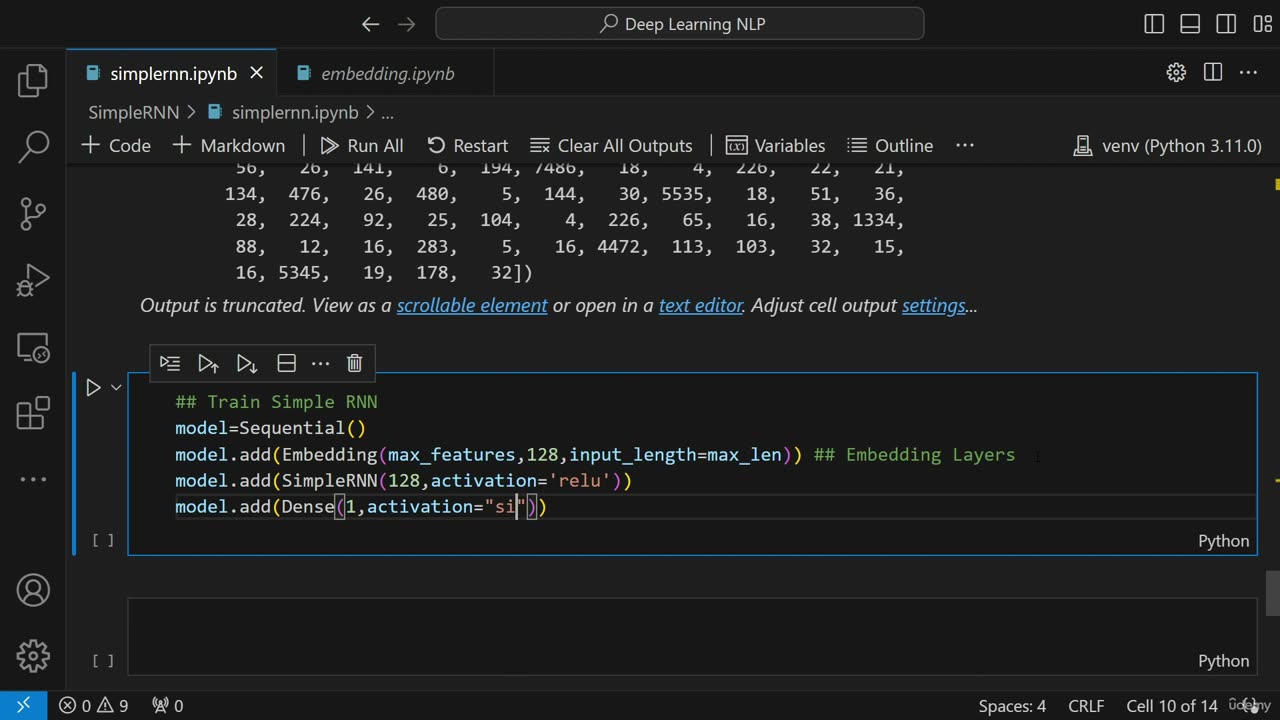The image size is (1280, 720).
Task: Click the vertical scrollbar thumb
Action: coord(1273,593)
